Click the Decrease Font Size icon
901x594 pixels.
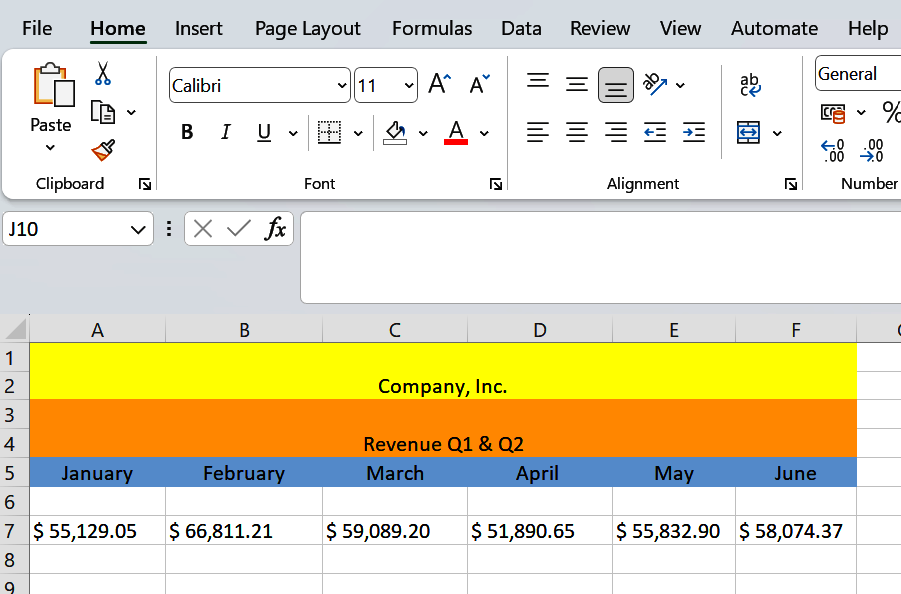click(477, 84)
